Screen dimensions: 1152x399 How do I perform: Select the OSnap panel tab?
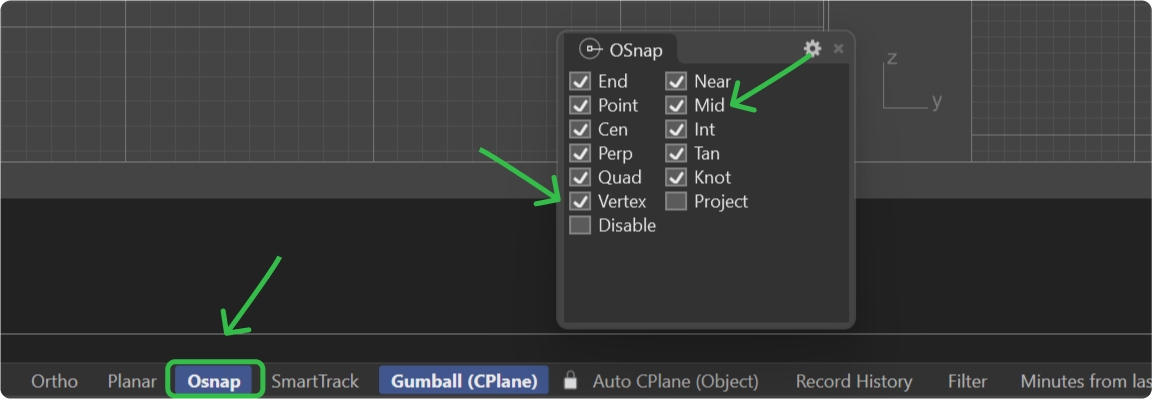[621, 49]
